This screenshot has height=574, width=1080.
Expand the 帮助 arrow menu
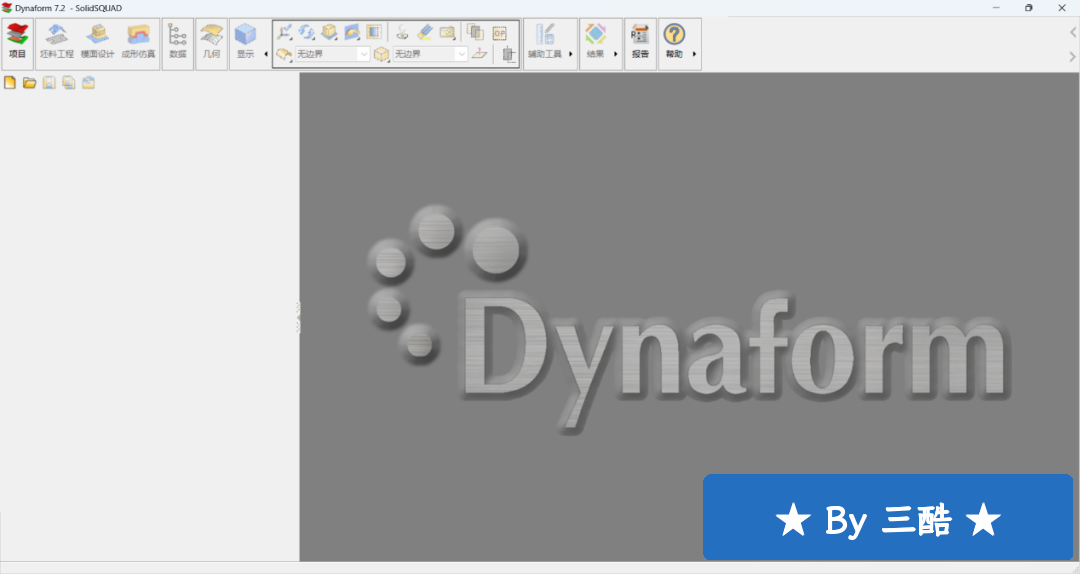(x=694, y=54)
